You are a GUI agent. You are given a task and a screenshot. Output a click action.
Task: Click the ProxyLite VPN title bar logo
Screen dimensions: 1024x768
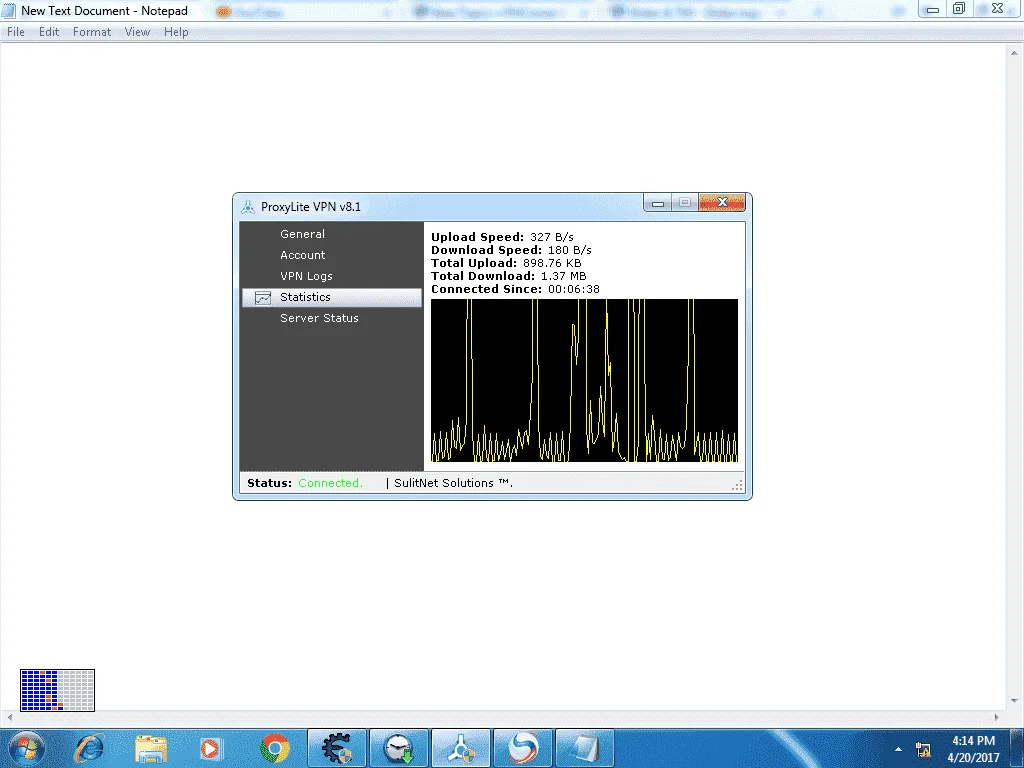248,207
